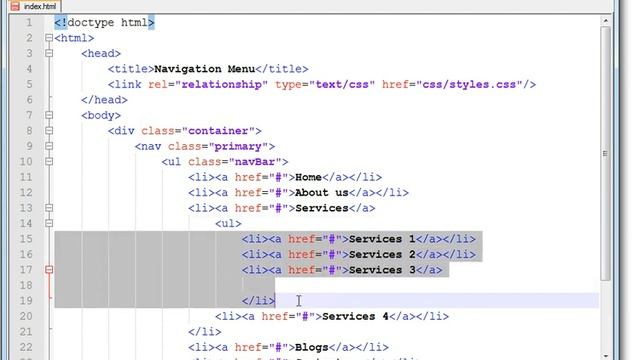Click the '</li>' tag on line 19

tap(258, 301)
